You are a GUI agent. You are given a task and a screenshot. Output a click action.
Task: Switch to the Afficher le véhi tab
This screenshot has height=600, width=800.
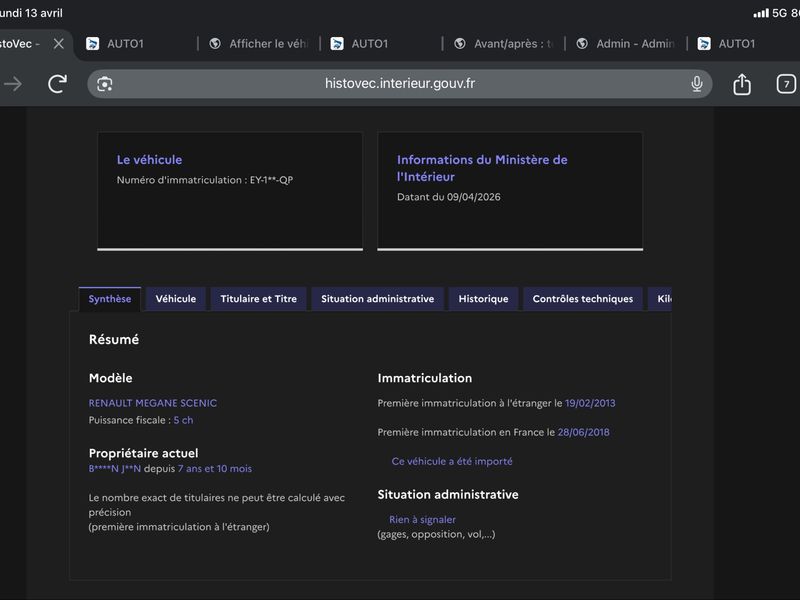259,44
